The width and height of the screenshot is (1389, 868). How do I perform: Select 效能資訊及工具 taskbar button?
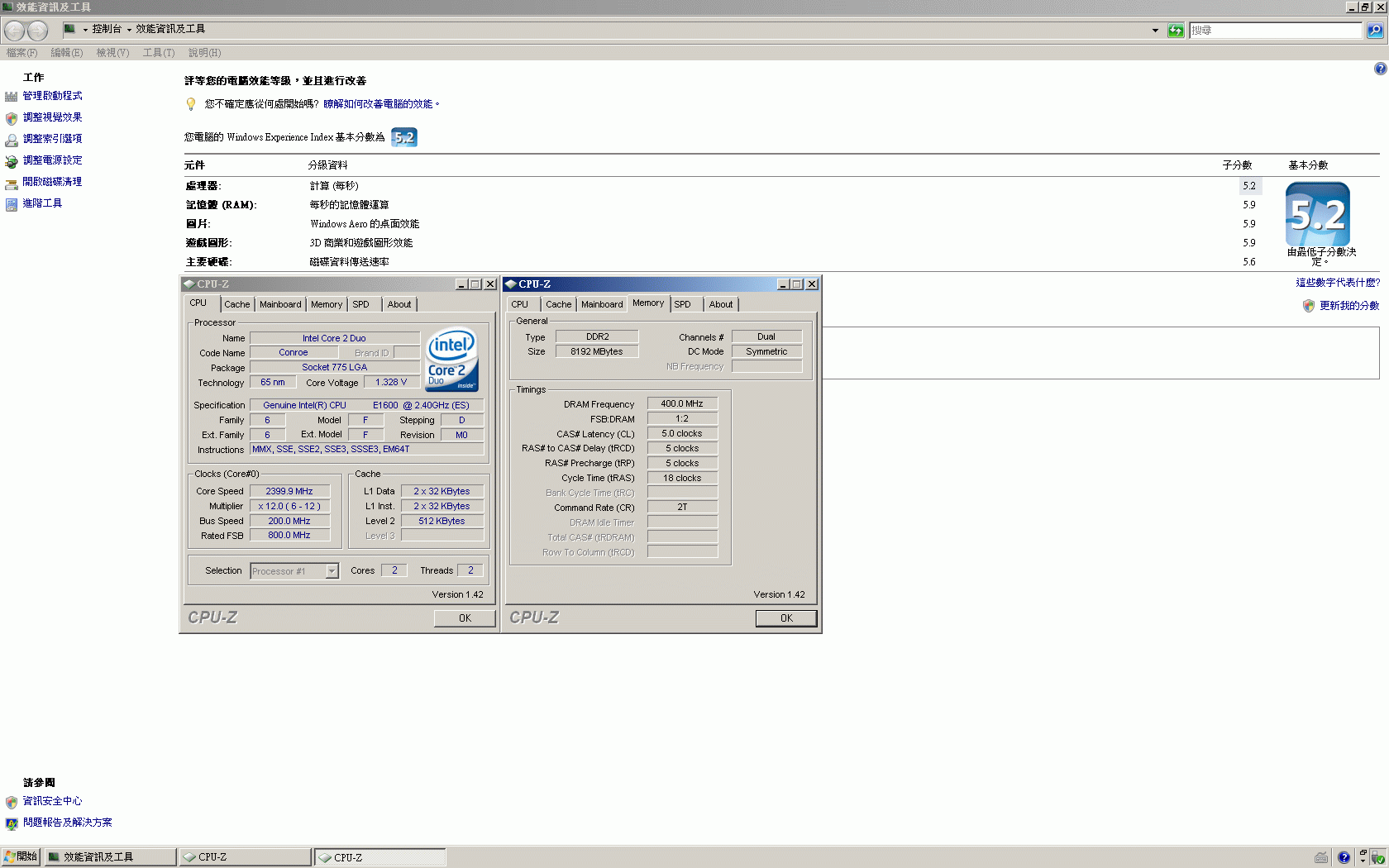pos(110,857)
